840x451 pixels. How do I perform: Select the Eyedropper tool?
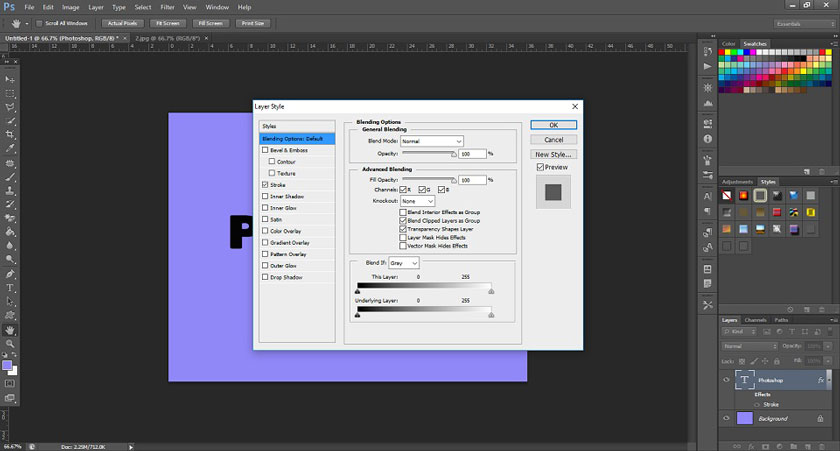tap(10, 148)
